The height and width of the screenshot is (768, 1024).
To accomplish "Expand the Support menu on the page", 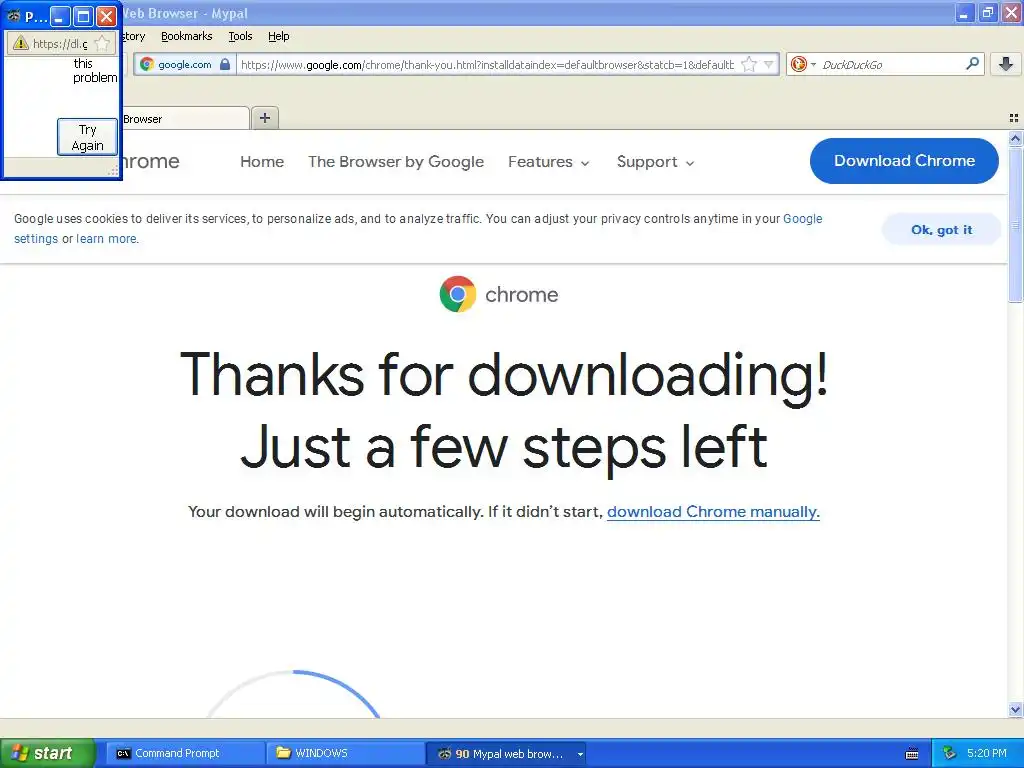I will pos(655,162).
